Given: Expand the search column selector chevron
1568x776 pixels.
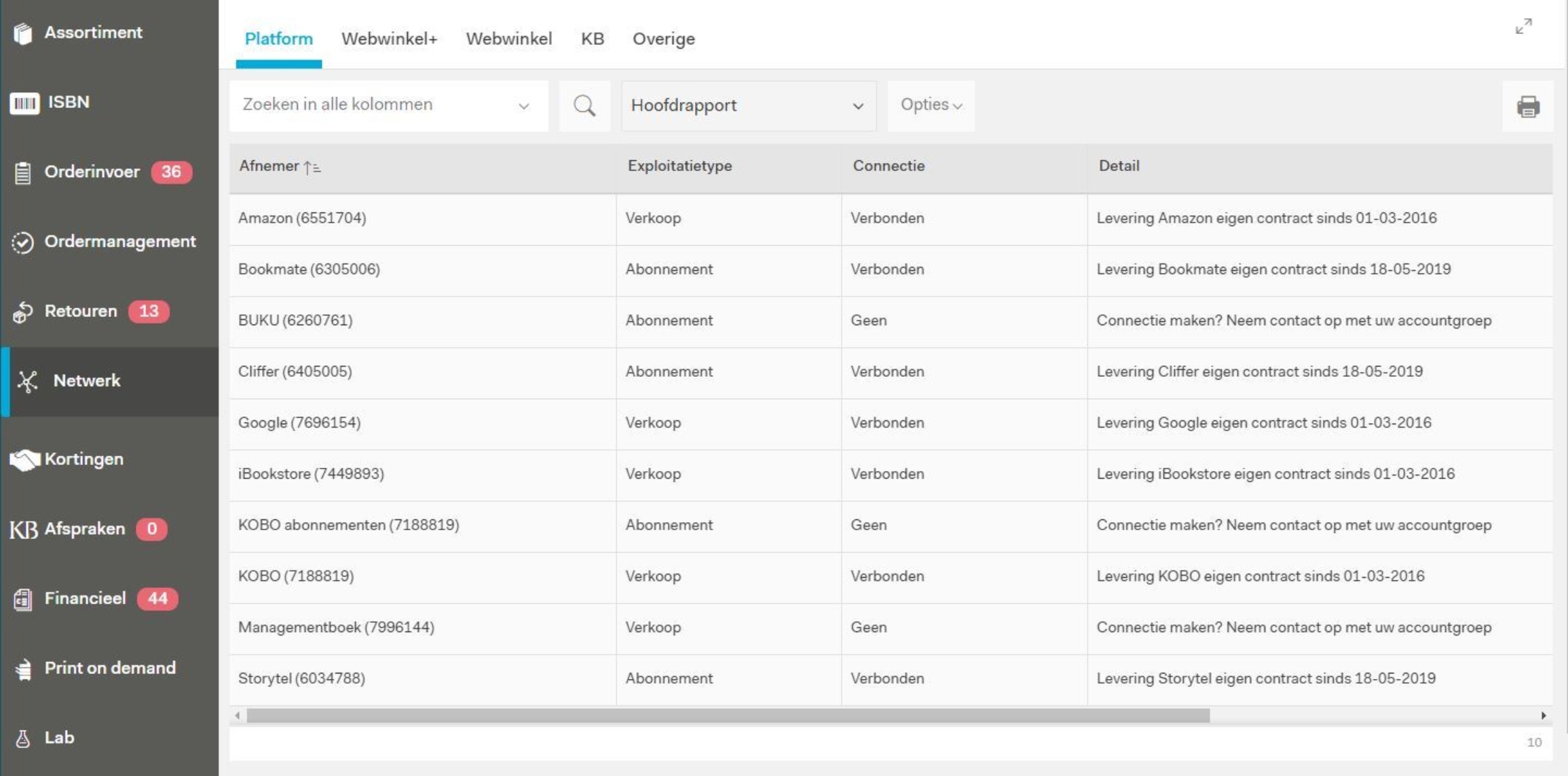Looking at the screenshot, I should tap(523, 106).
